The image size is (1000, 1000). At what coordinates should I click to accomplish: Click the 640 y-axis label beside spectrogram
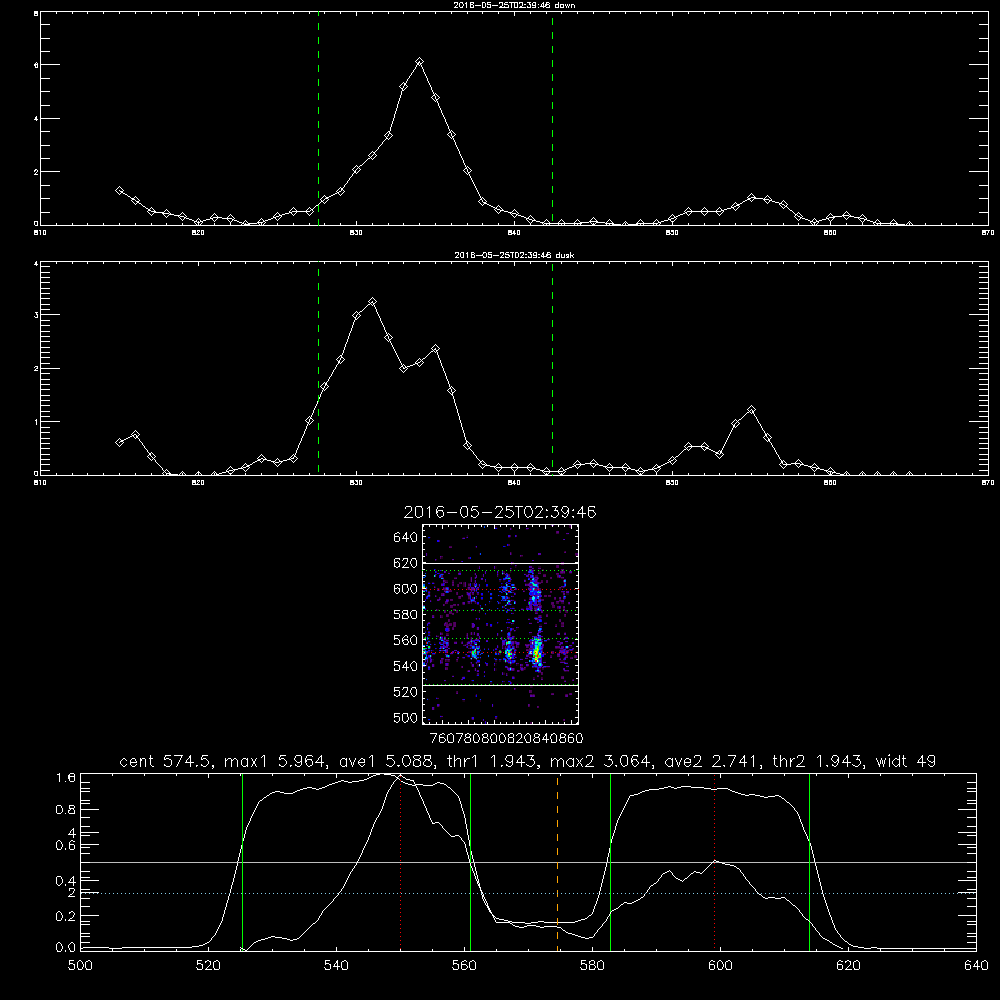pos(406,538)
